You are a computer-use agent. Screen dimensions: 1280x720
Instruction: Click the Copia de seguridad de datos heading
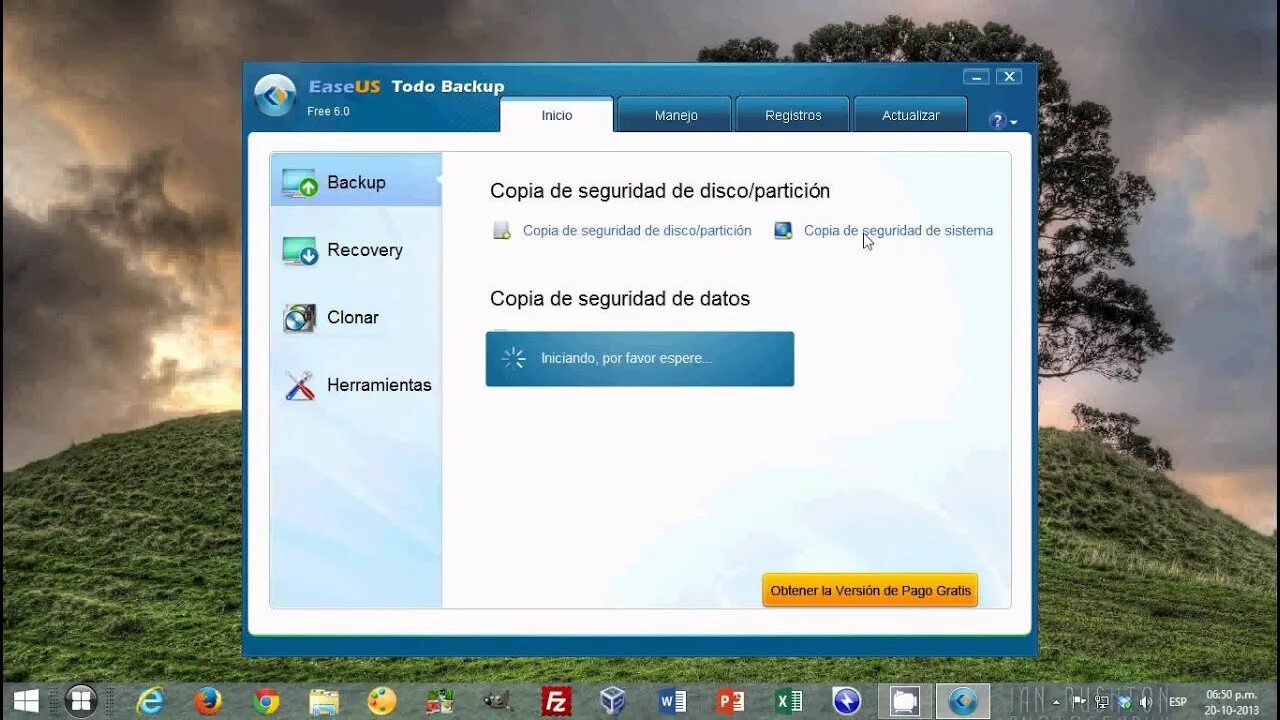click(x=620, y=298)
